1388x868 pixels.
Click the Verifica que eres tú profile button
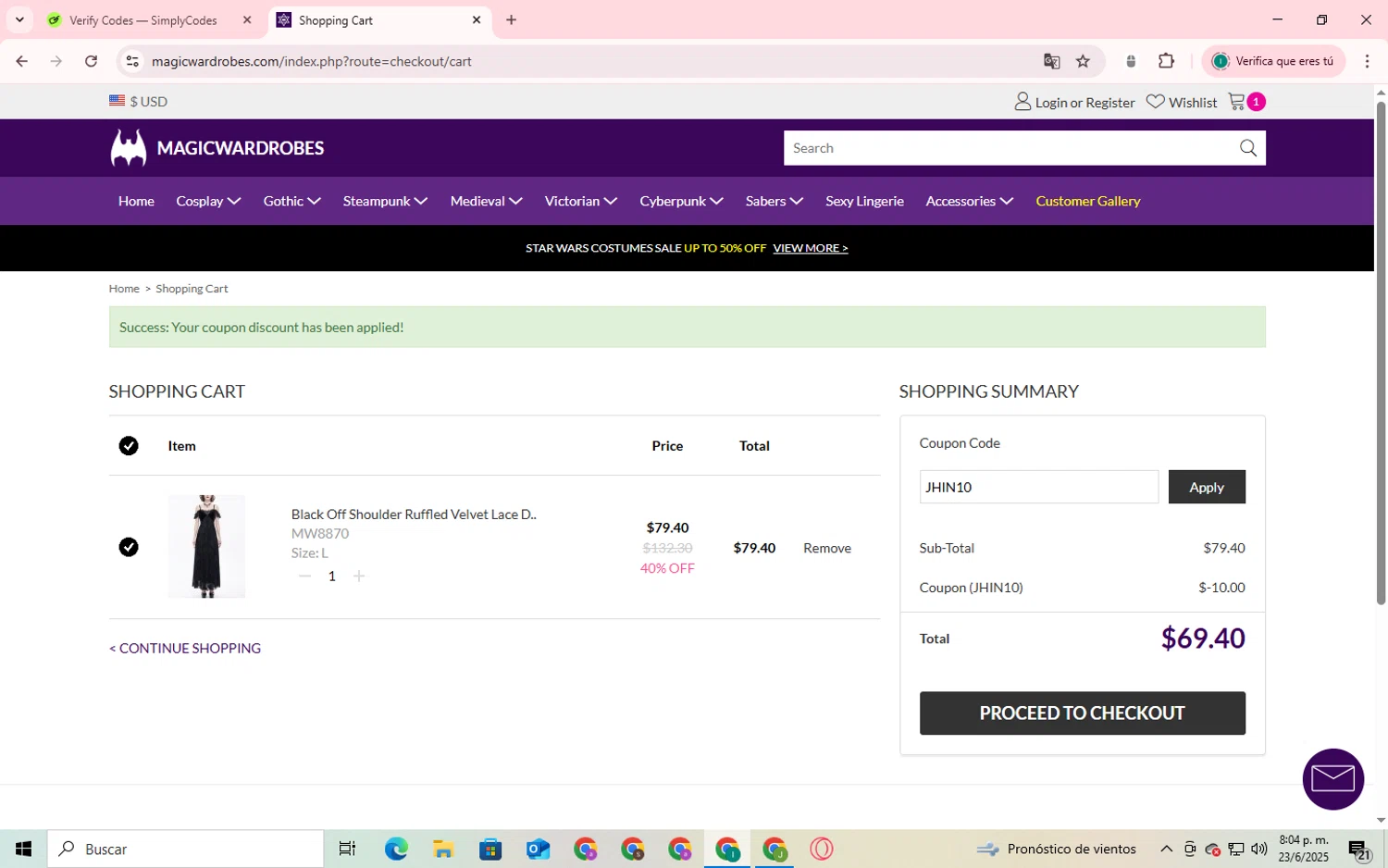pos(1273,61)
